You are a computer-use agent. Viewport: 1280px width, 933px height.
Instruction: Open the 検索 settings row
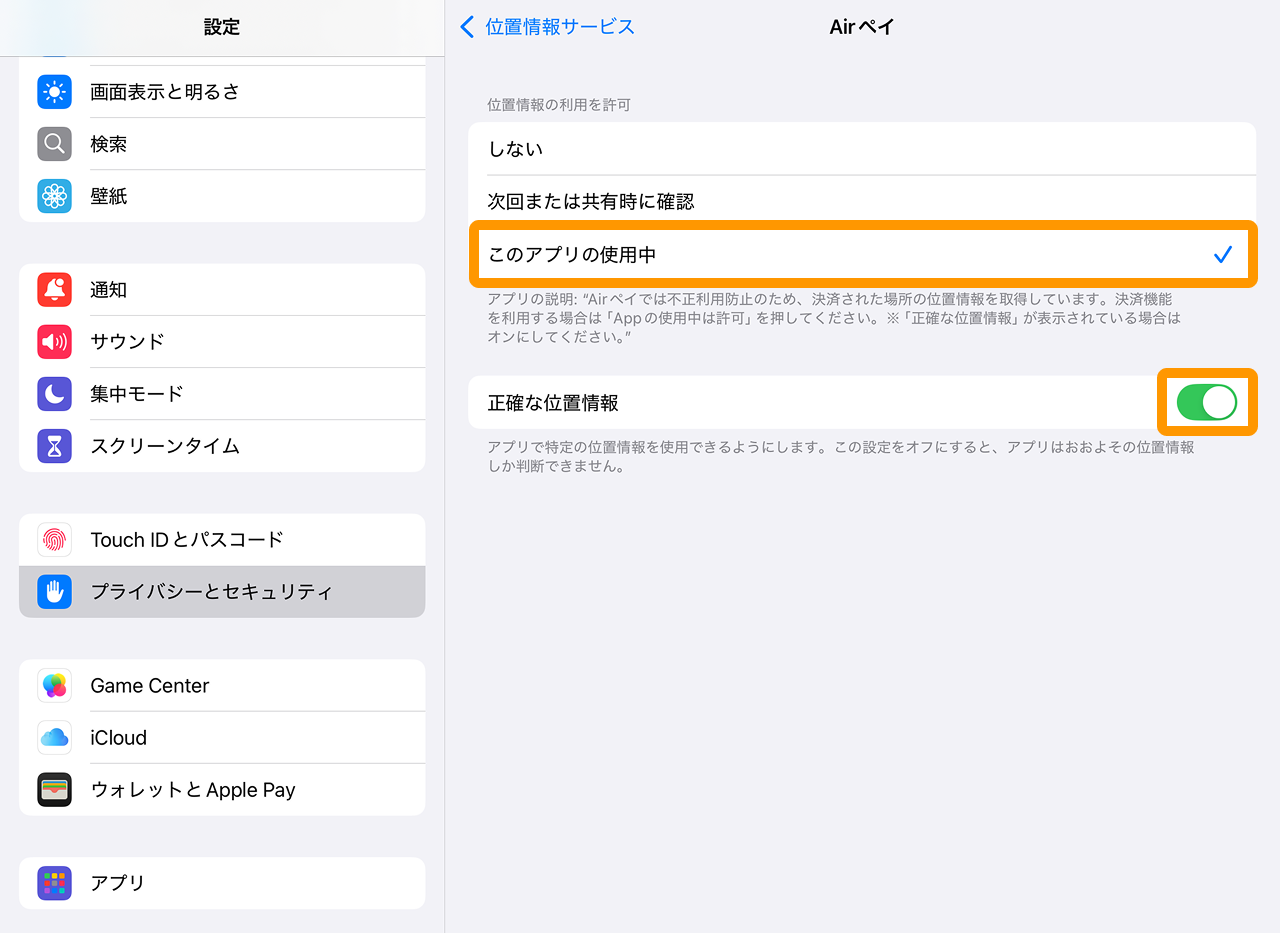[x=222, y=144]
